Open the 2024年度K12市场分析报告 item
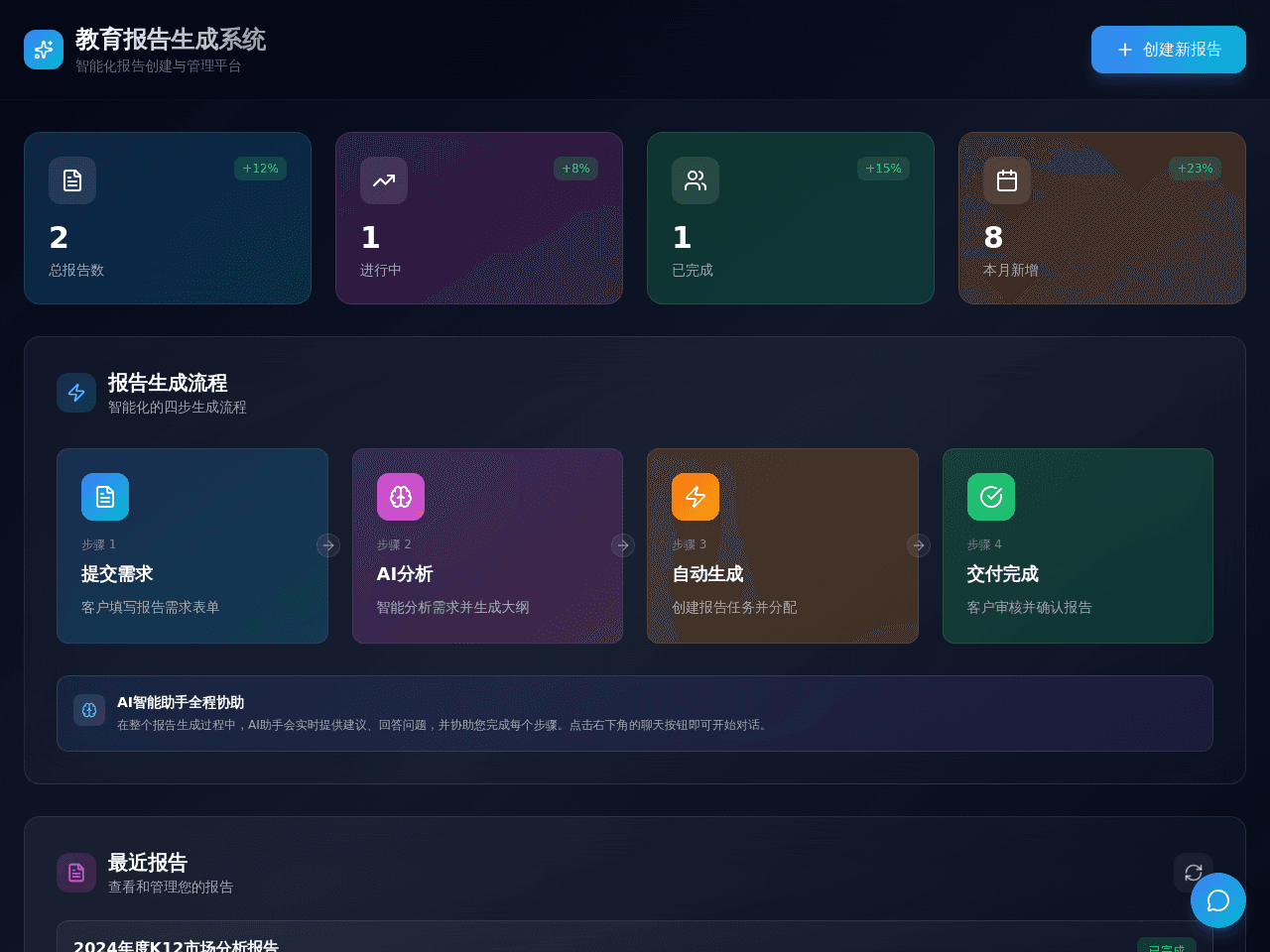1270x952 pixels. point(635,937)
